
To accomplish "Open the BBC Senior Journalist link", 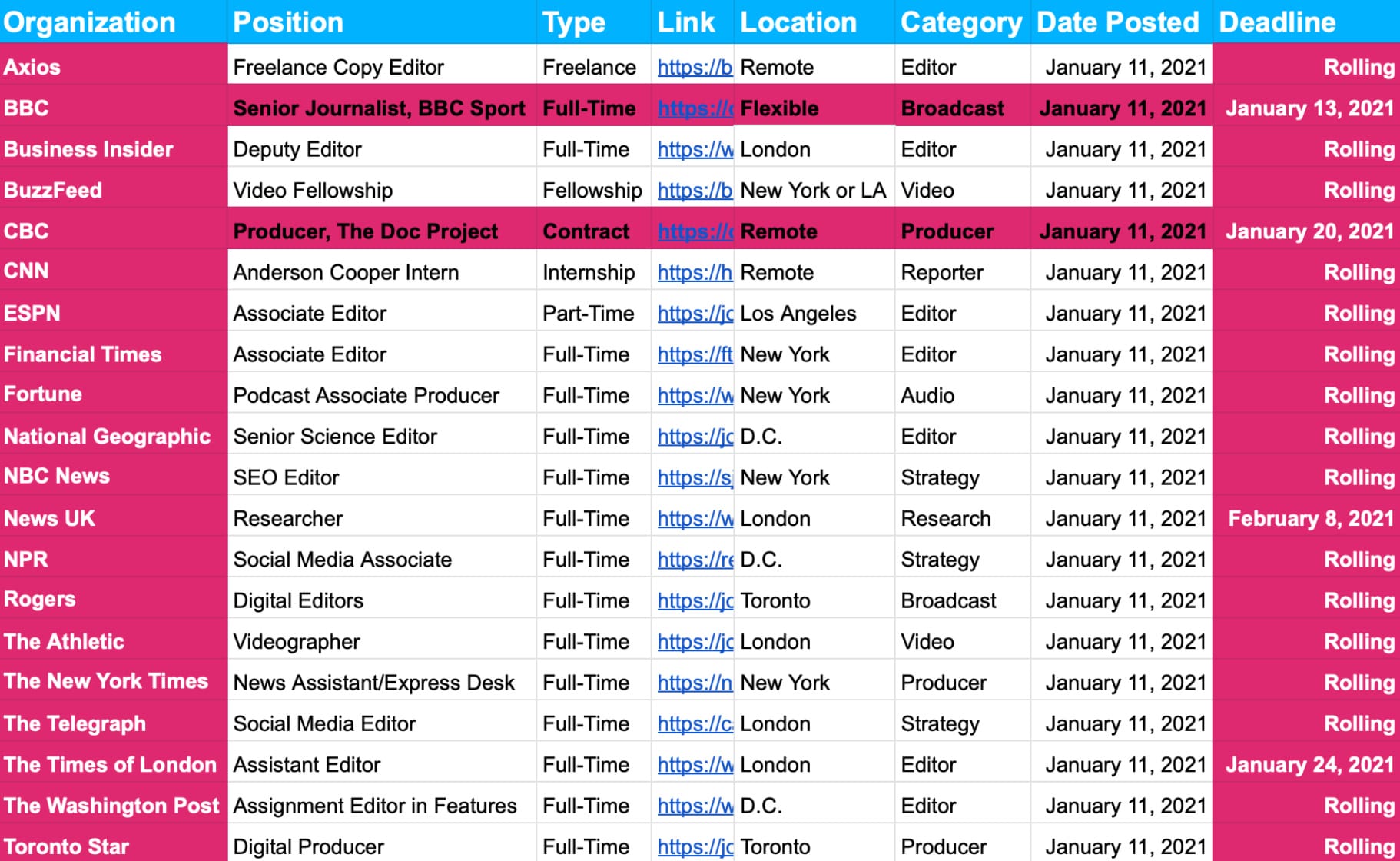I will (694, 108).
